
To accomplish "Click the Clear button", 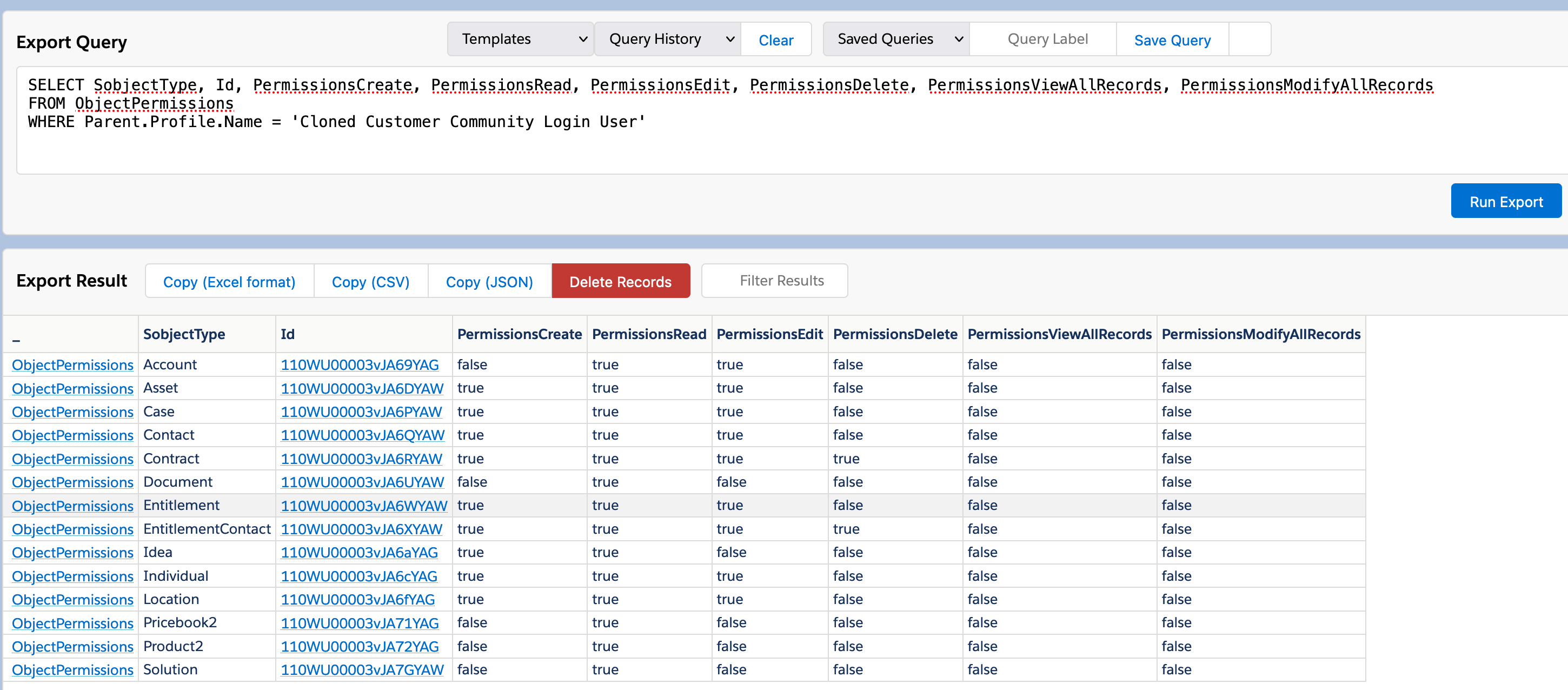I will 775,40.
